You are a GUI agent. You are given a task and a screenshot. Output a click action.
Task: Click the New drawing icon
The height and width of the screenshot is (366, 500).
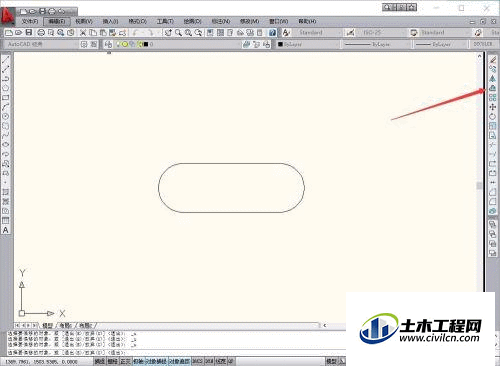[9, 33]
